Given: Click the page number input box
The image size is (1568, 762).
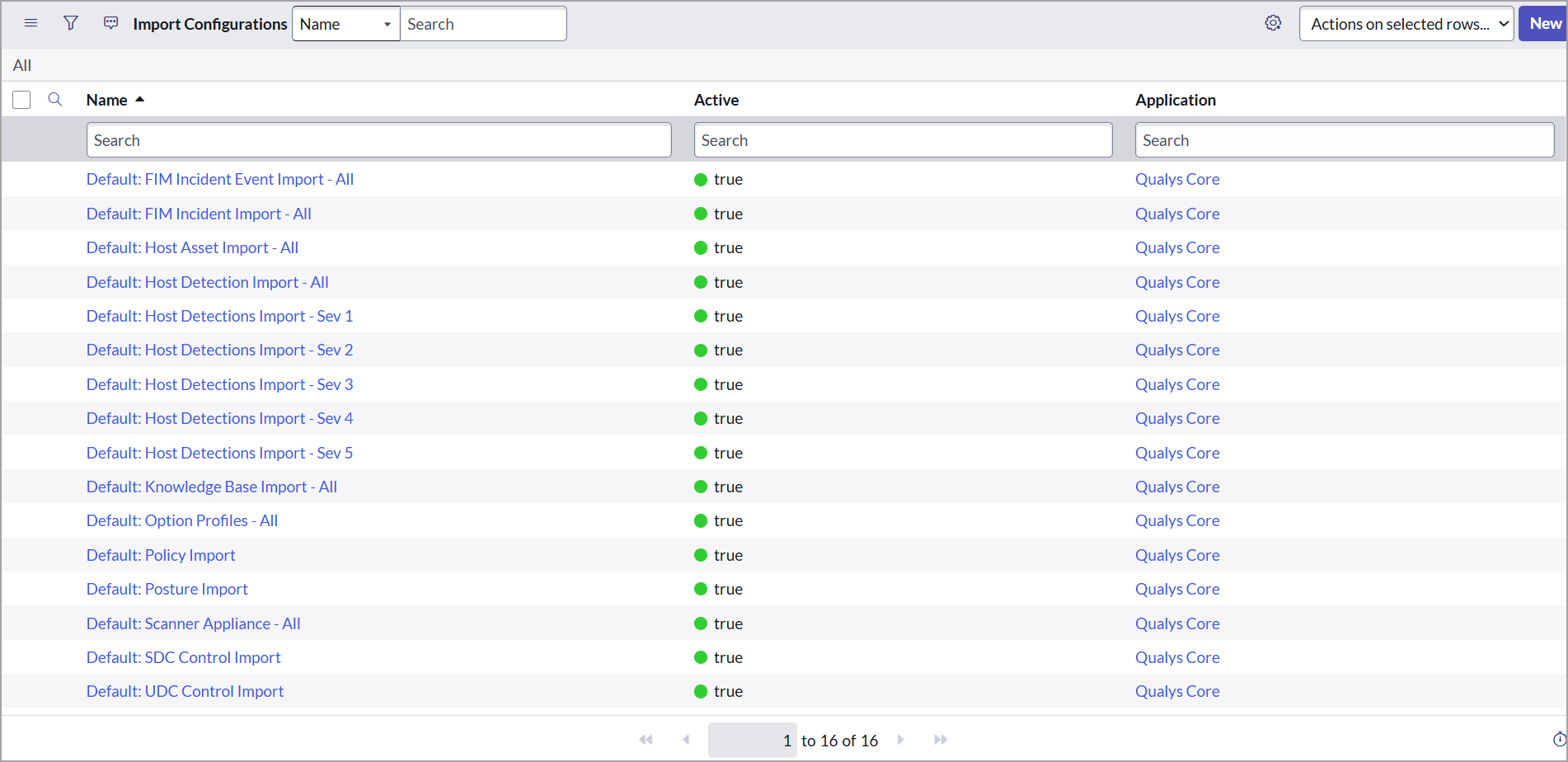Looking at the screenshot, I should (x=751, y=741).
